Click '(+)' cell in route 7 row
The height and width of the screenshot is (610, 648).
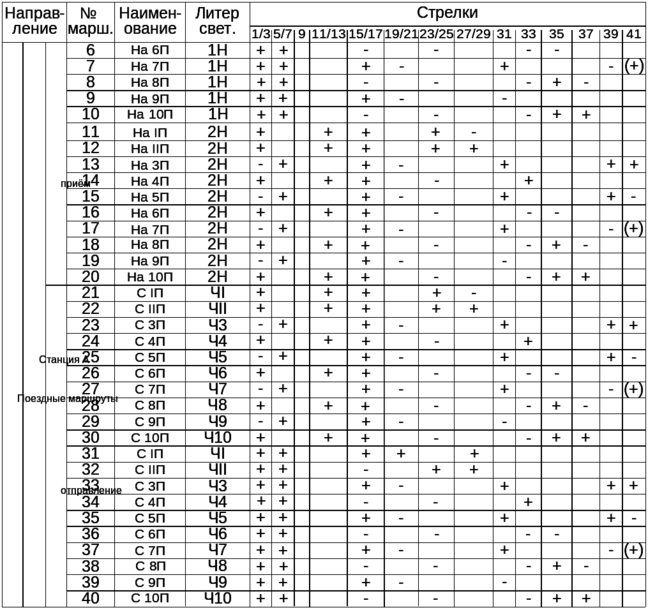click(634, 67)
